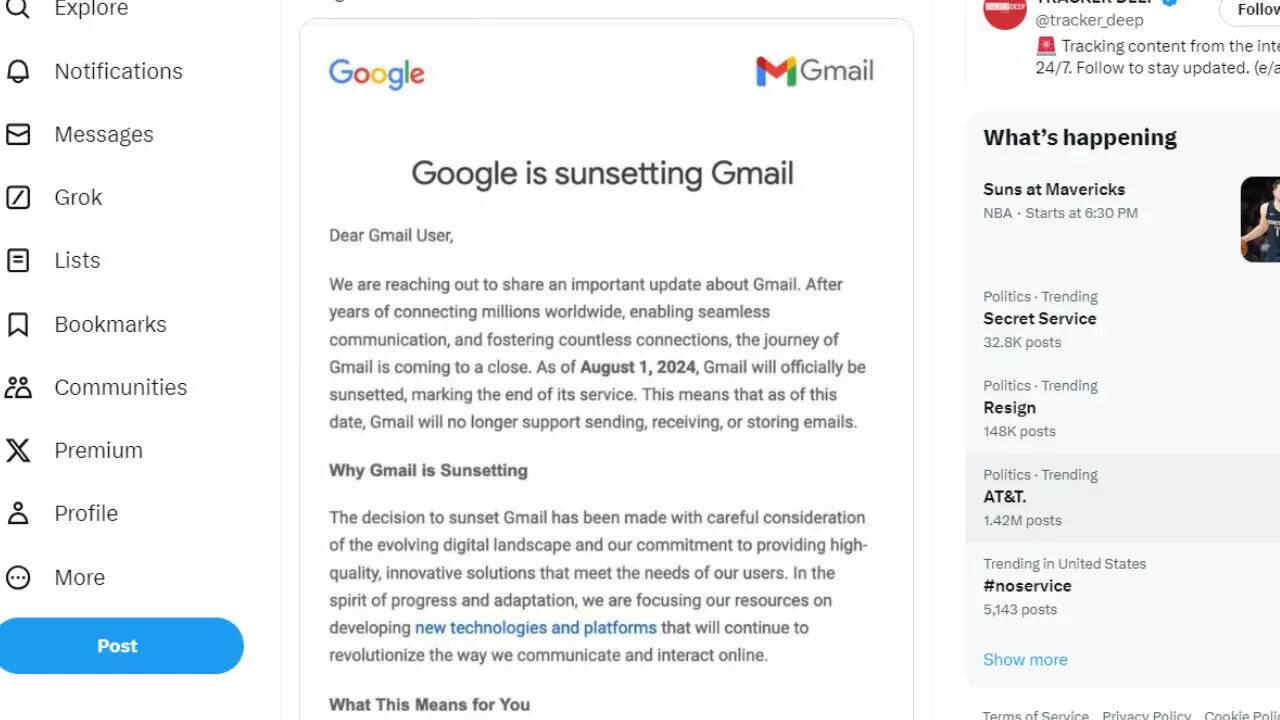Screen dimensions: 1280x720
Task: Select the 'Secret Service' trending topic
Action: [x=1039, y=318]
